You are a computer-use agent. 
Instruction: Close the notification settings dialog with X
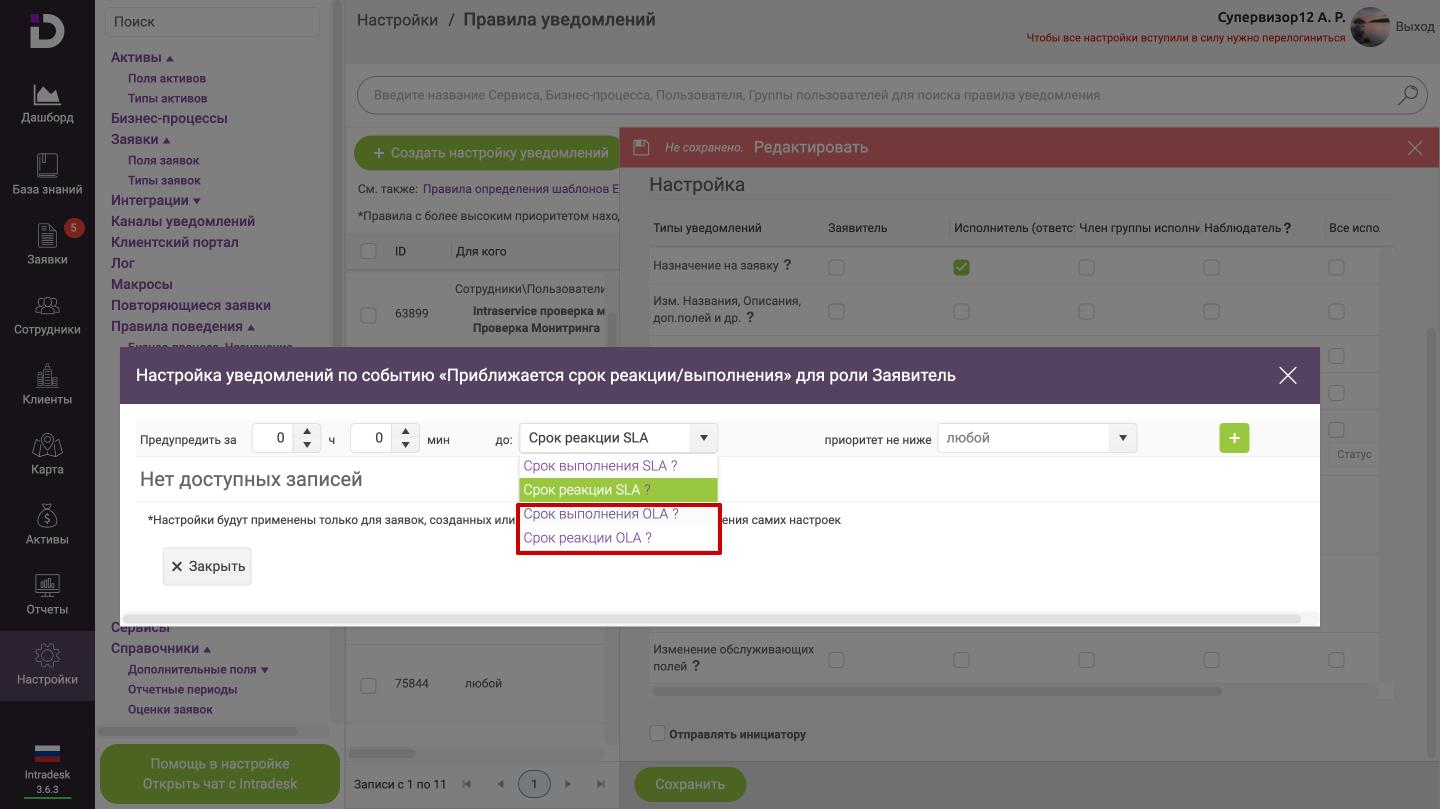coord(1287,375)
